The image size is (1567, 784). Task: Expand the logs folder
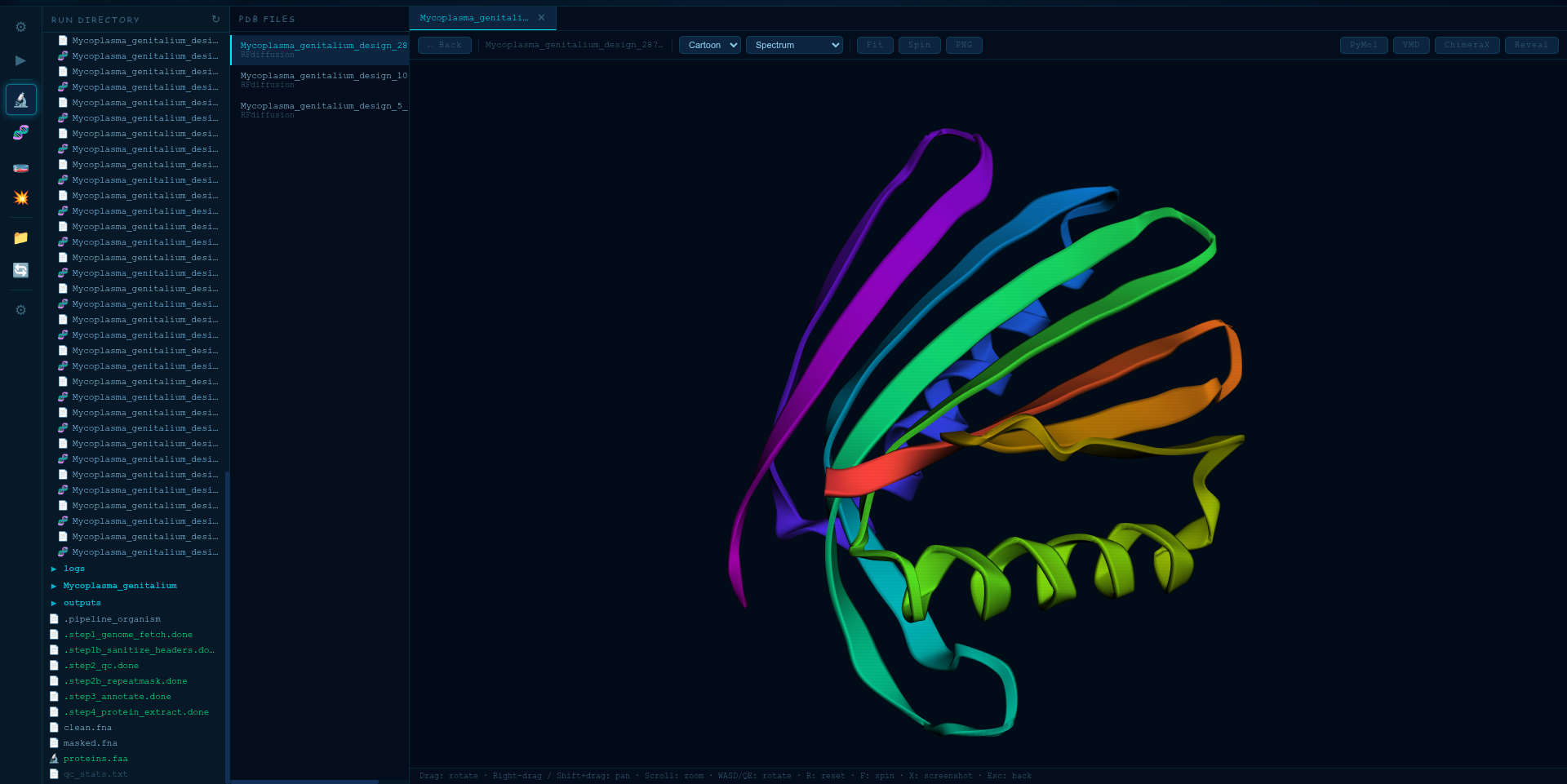[54, 569]
